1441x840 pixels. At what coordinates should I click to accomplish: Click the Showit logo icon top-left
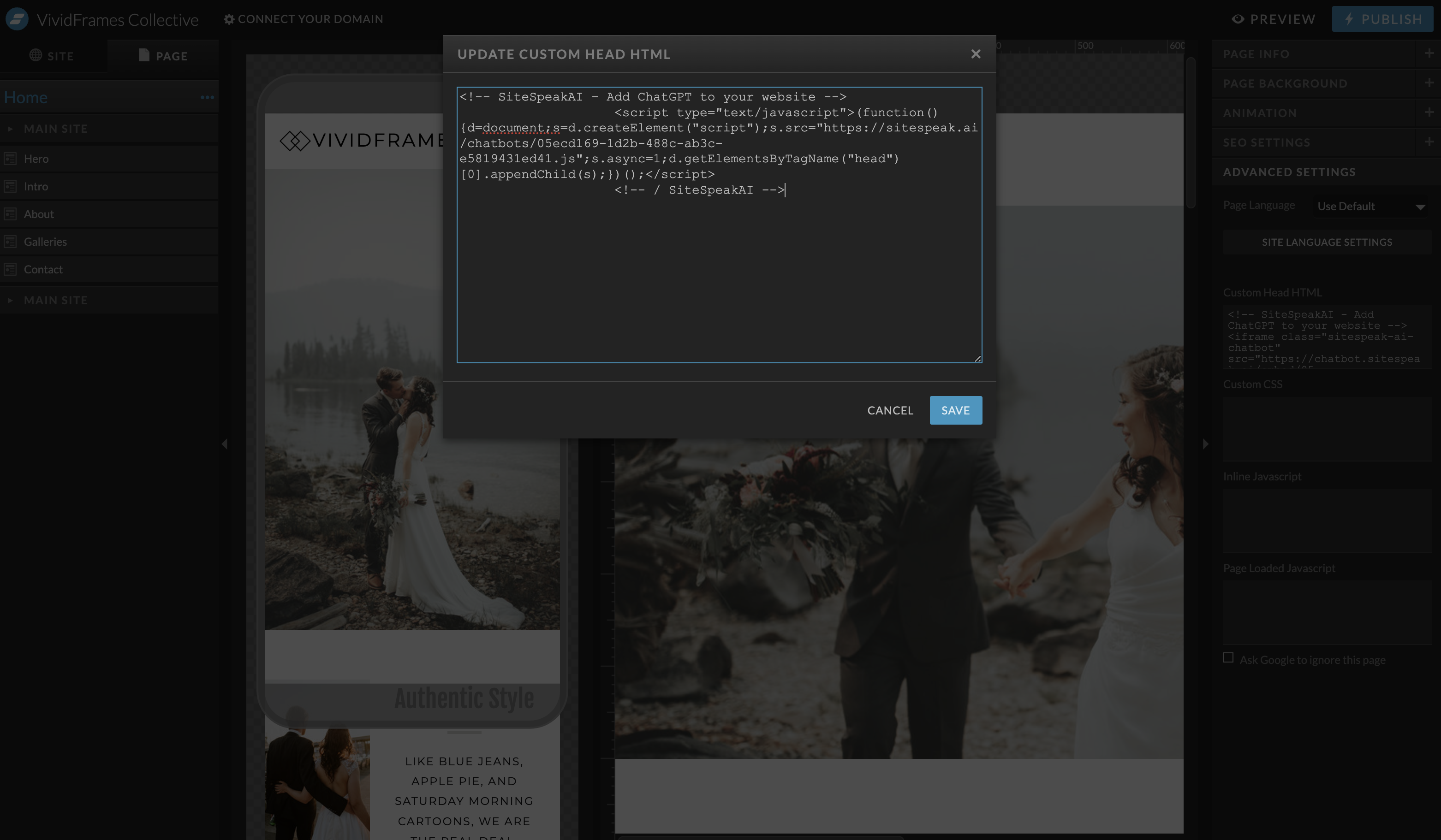[17, 19]
